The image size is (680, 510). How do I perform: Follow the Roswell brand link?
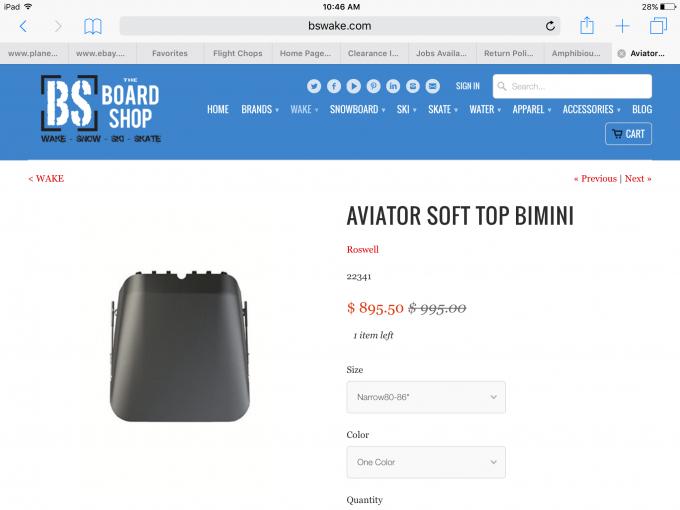363,249
